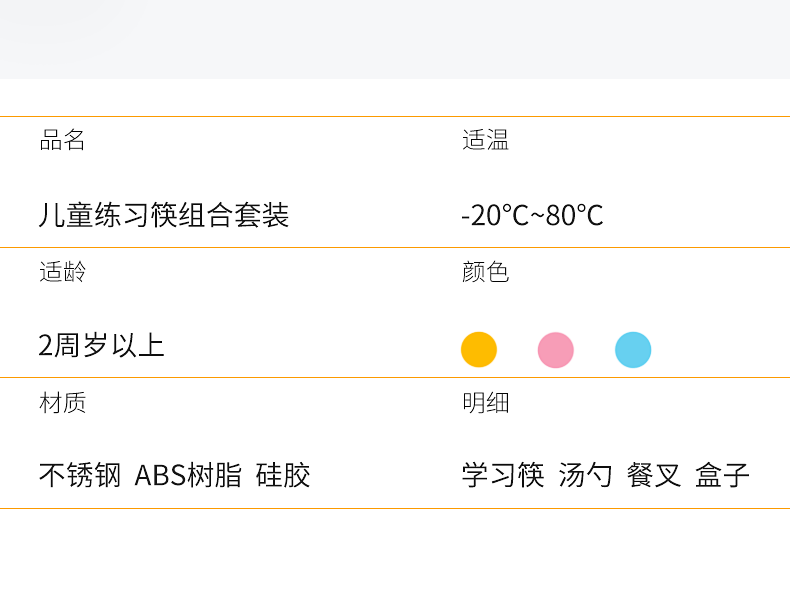
Task: Click the 适温 heading
Action: 485,141
